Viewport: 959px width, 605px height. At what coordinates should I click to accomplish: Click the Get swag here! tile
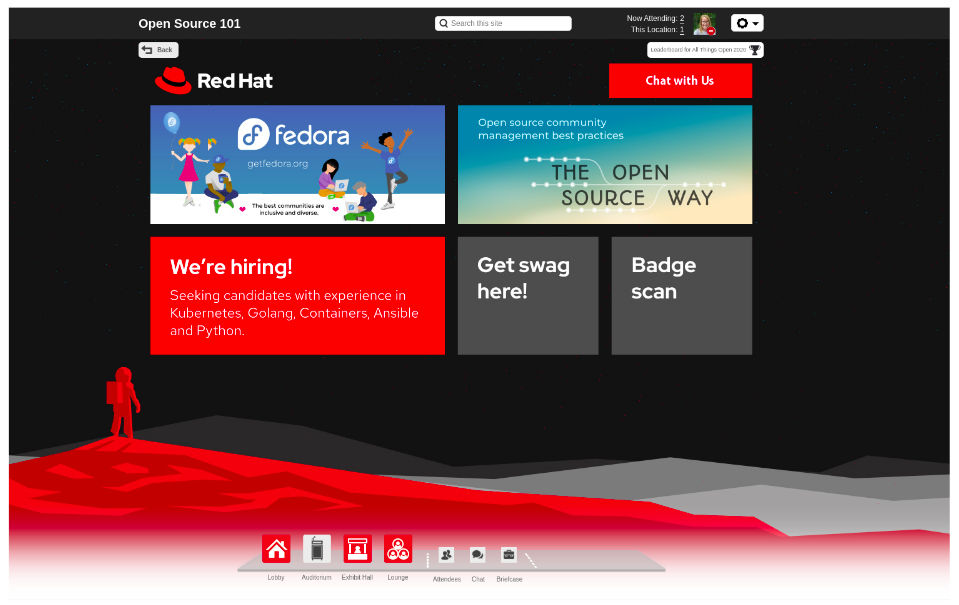click(x=528, y=295)
